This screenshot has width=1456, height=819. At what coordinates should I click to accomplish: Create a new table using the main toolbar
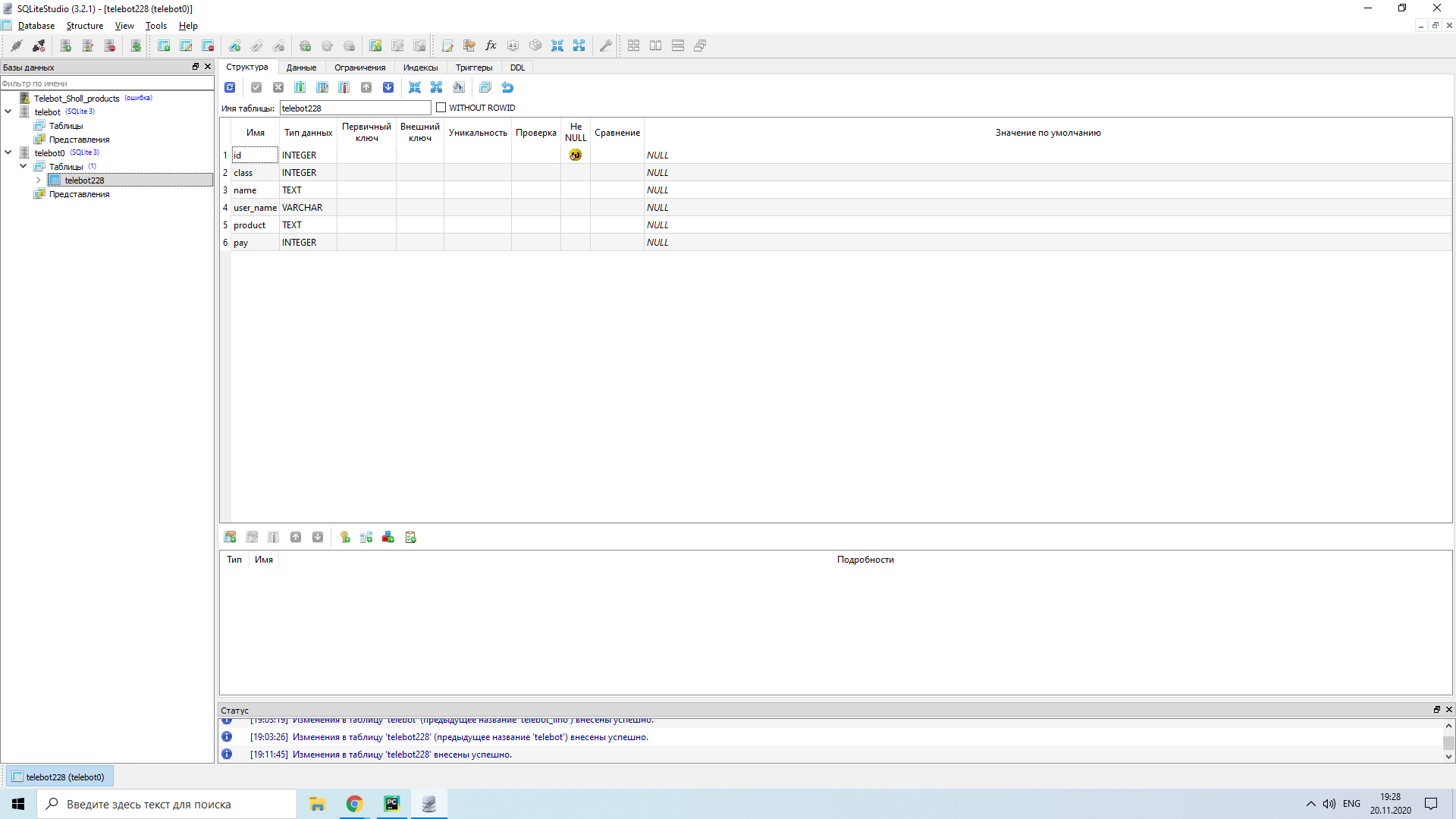[x=164, y=46]
